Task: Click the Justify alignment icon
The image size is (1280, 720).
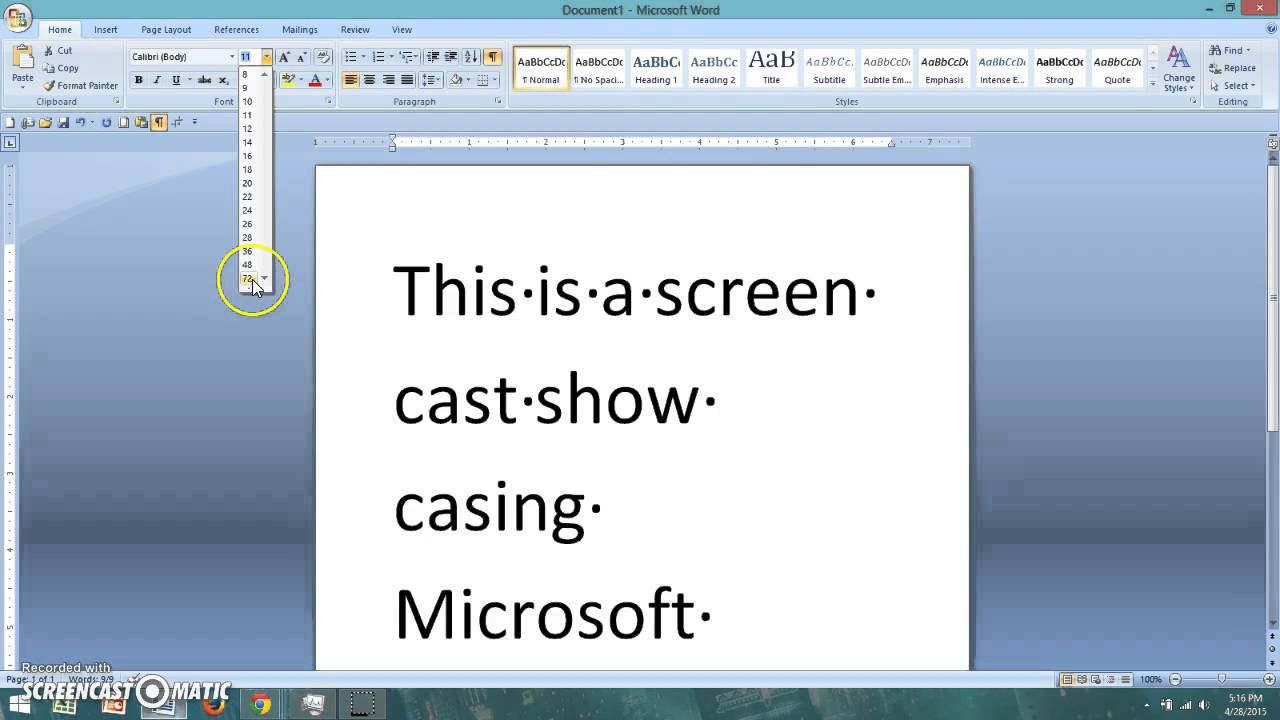Action: coord(407,80)
